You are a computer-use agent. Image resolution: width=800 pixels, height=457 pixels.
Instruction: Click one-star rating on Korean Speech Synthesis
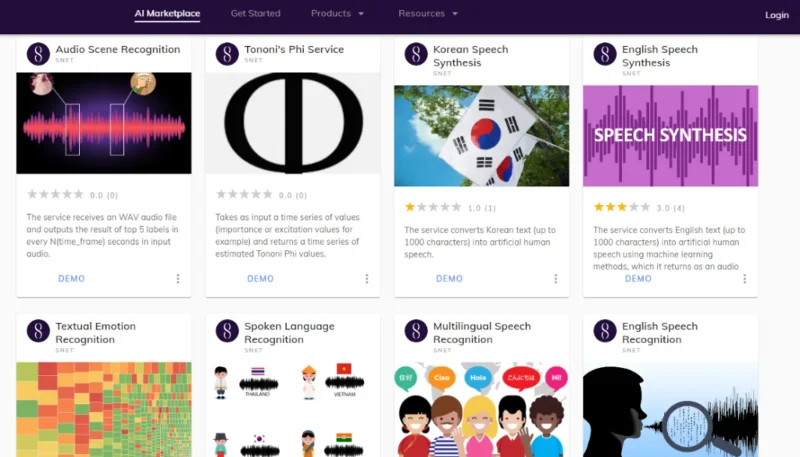[x=433, y=207]
